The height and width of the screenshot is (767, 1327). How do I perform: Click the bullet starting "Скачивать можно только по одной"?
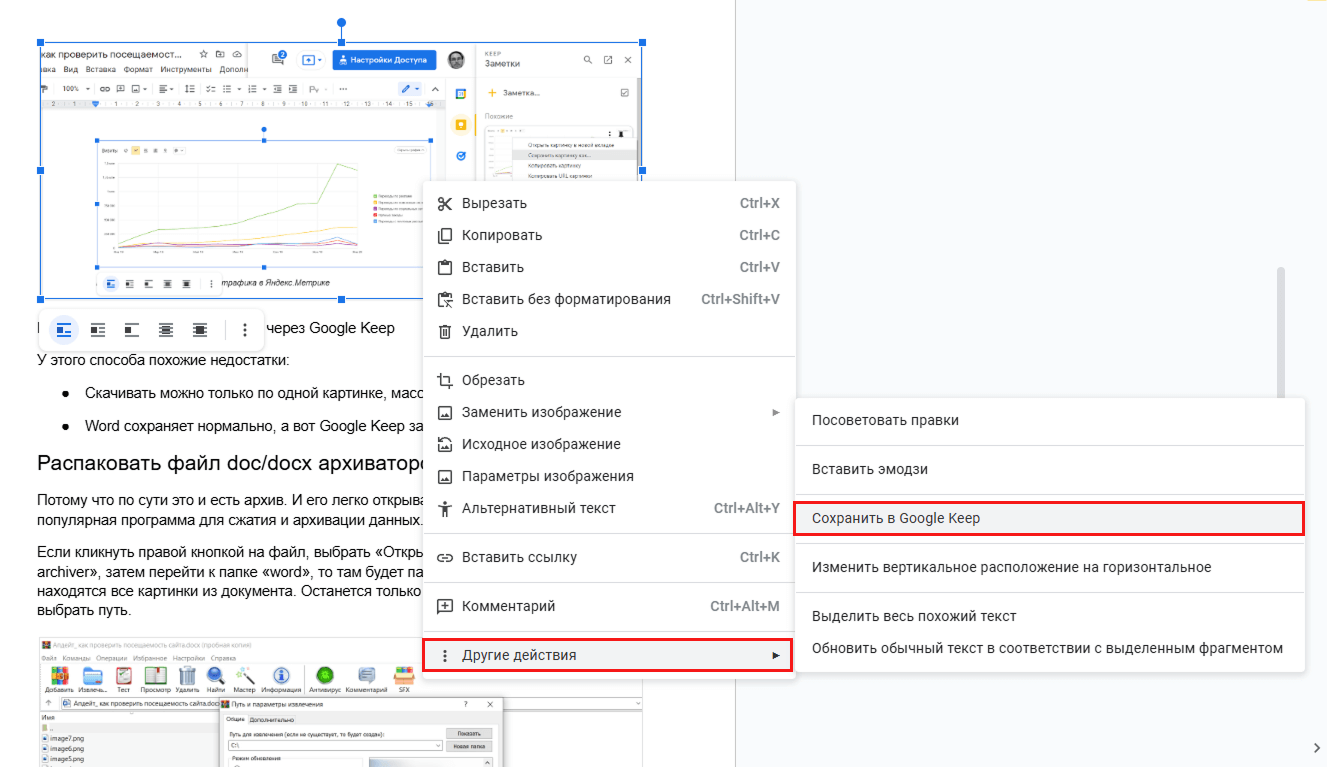[254, 393]
